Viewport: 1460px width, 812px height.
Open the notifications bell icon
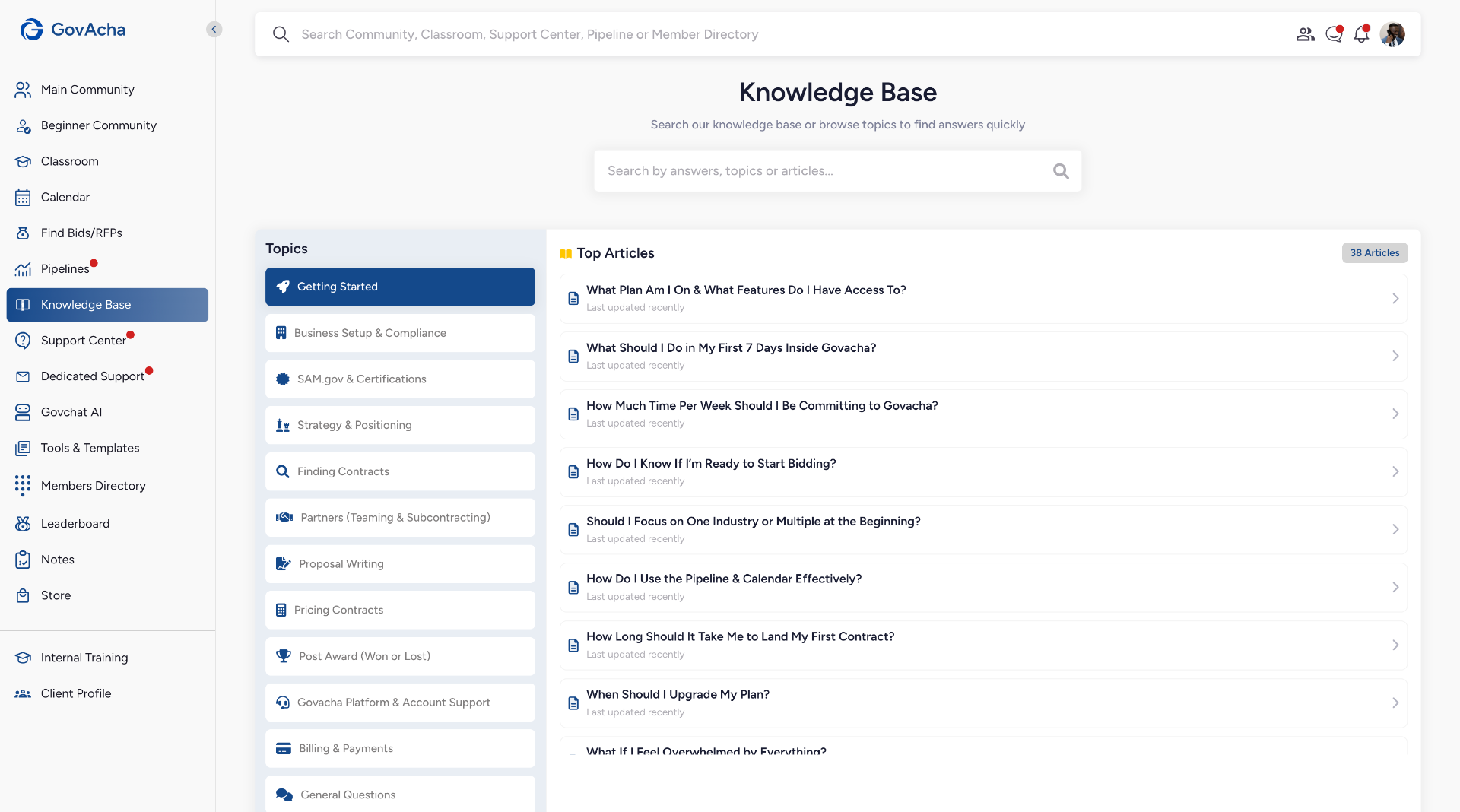point(1361,34)
